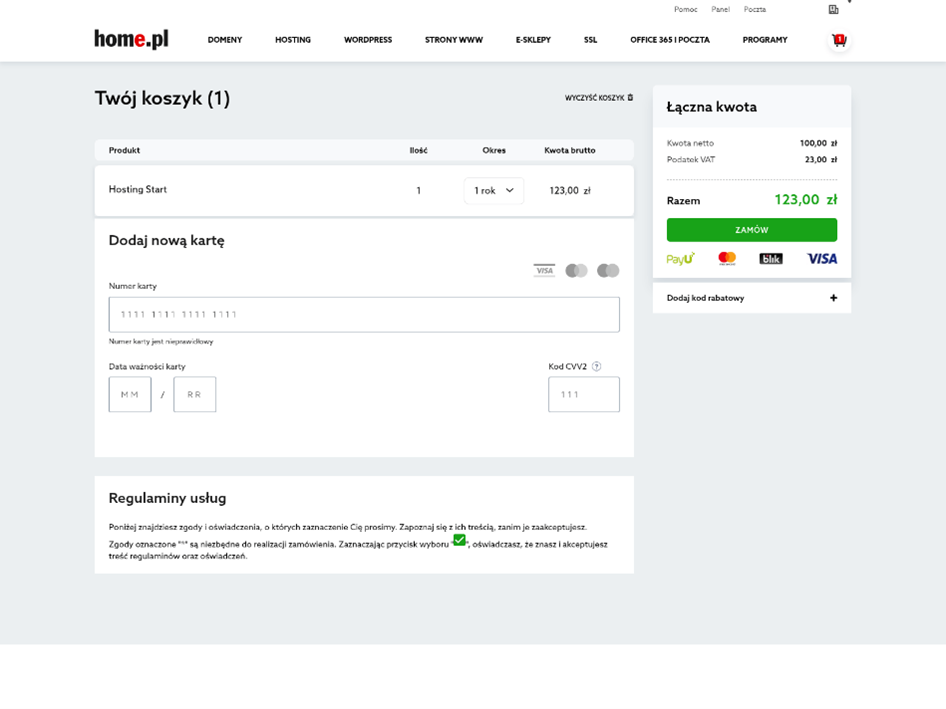The width and height of the screenshot is (946, 709).
Task: Click the green checkbox in Regulaminy text
Action: [459, 540]
